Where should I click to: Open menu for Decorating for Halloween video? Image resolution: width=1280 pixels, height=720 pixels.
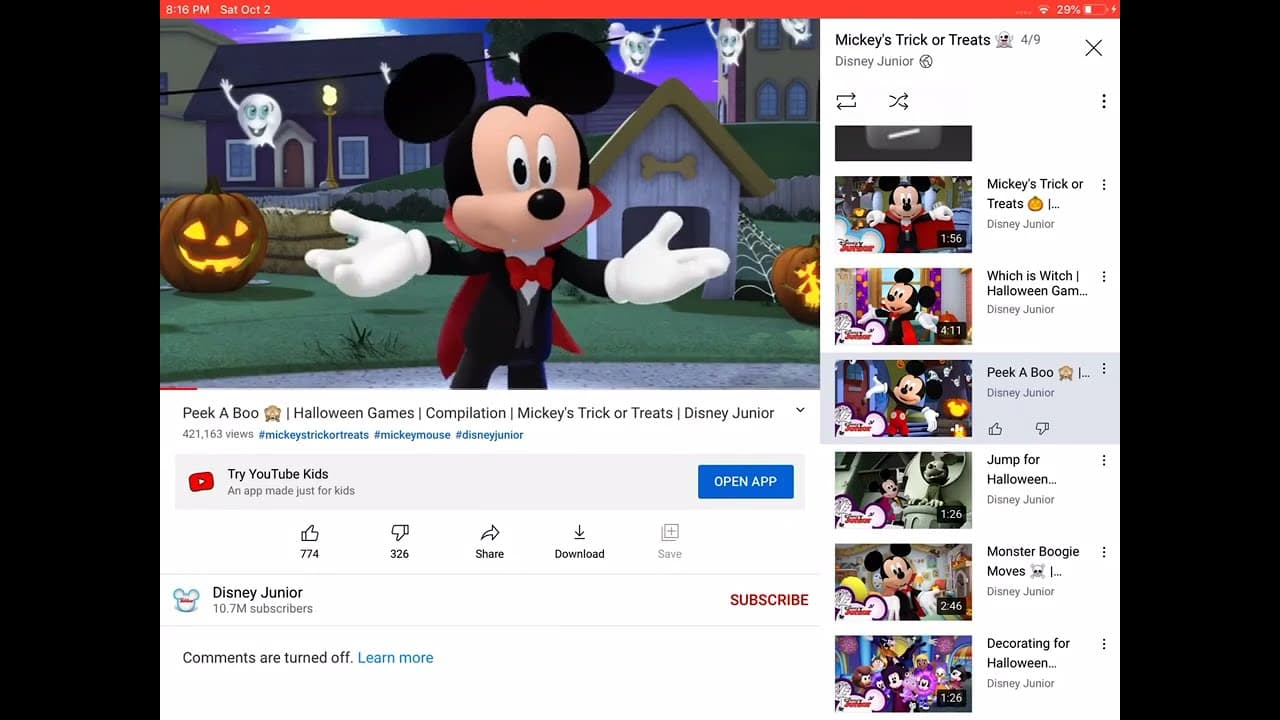click(1104, 645)
